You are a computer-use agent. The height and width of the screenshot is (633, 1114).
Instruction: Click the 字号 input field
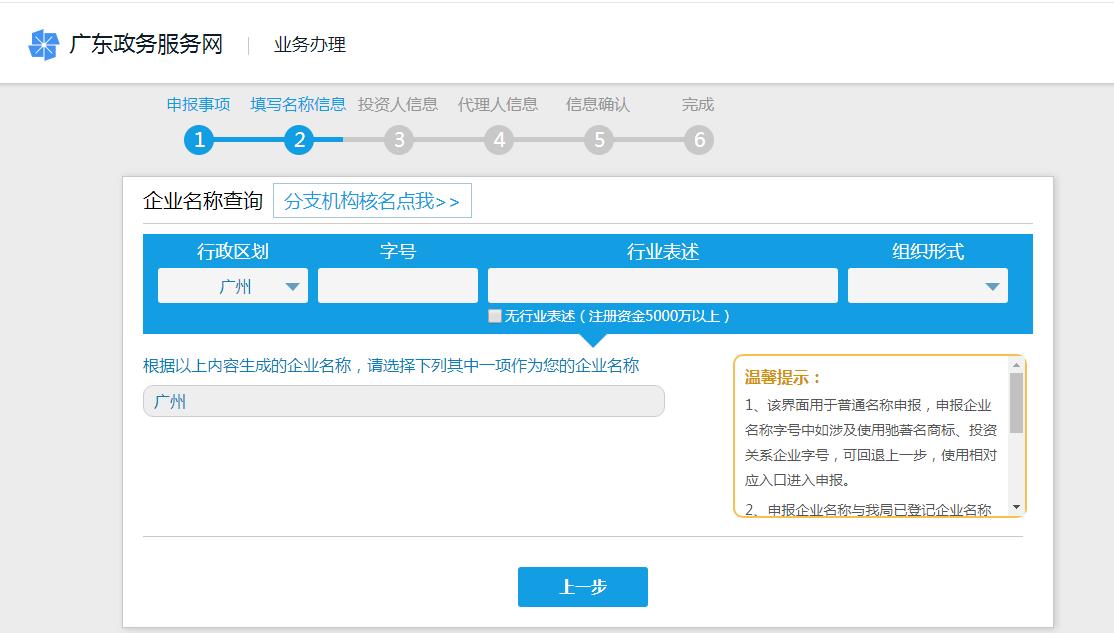397,285
